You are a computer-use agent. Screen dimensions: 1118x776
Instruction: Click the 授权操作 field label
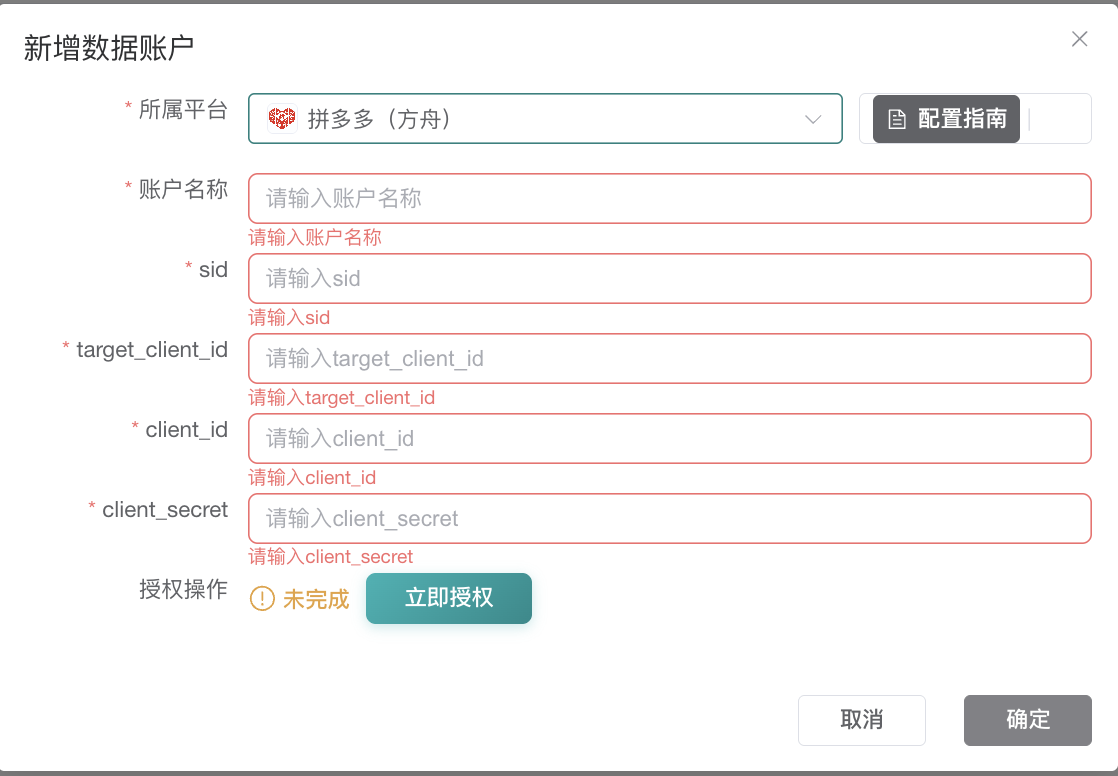click(183, 589)
